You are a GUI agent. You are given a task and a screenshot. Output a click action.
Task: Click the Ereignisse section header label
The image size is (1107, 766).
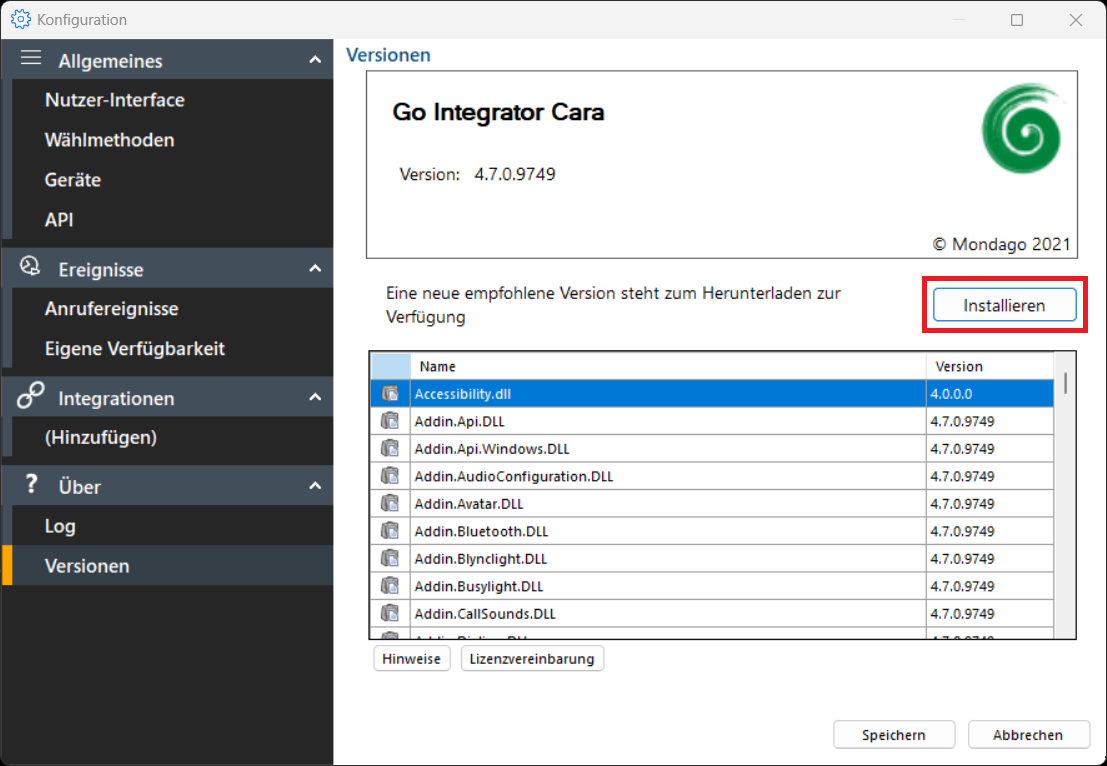101,270
